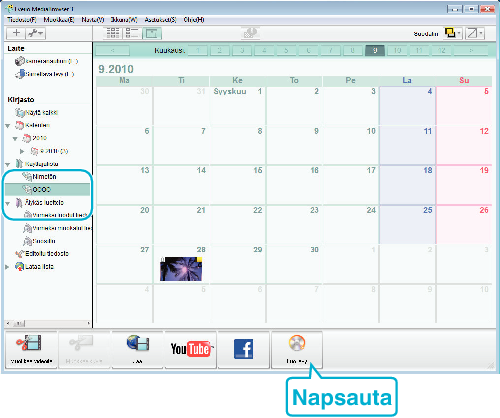
Task: Collapse the 2010 year tree node
Action: (15, 138)
